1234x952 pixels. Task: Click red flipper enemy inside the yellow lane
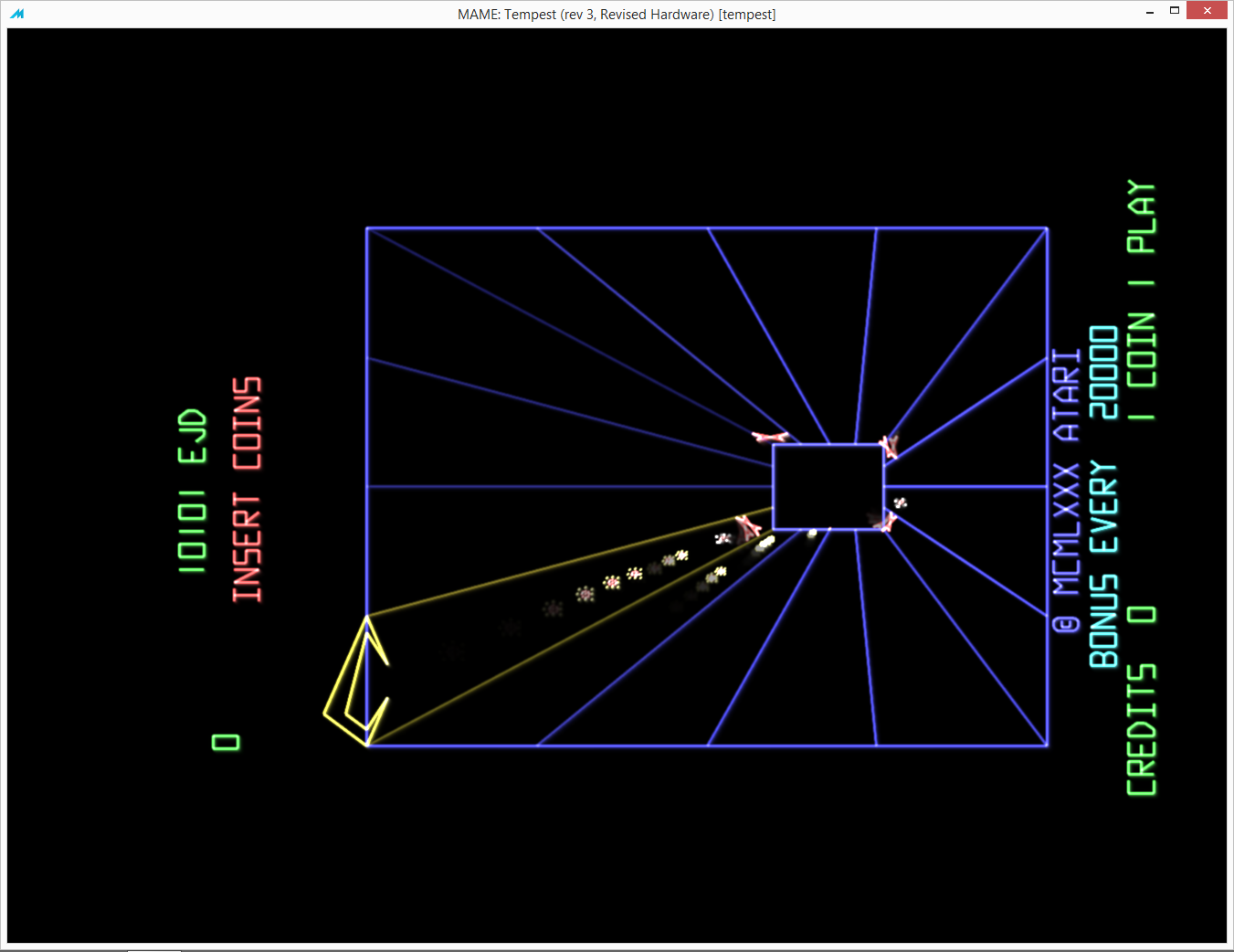(x=748, y=526)
